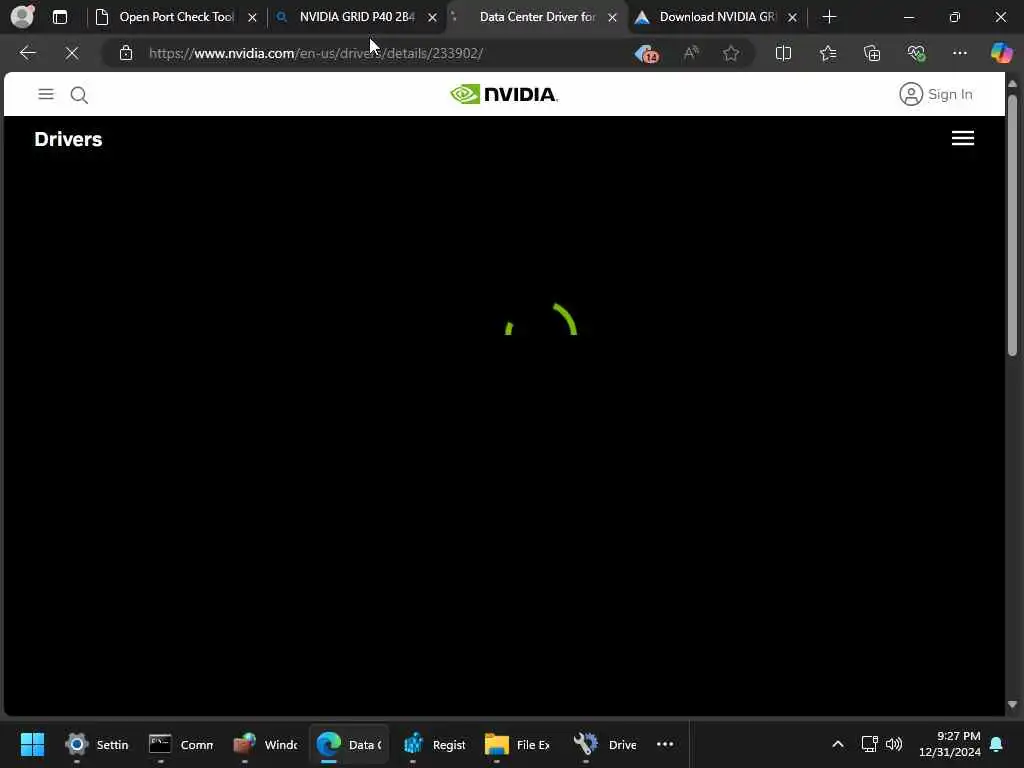The image size is (1024, 768).
Task: Open Windows Start menu
Action: pos(32,744)
